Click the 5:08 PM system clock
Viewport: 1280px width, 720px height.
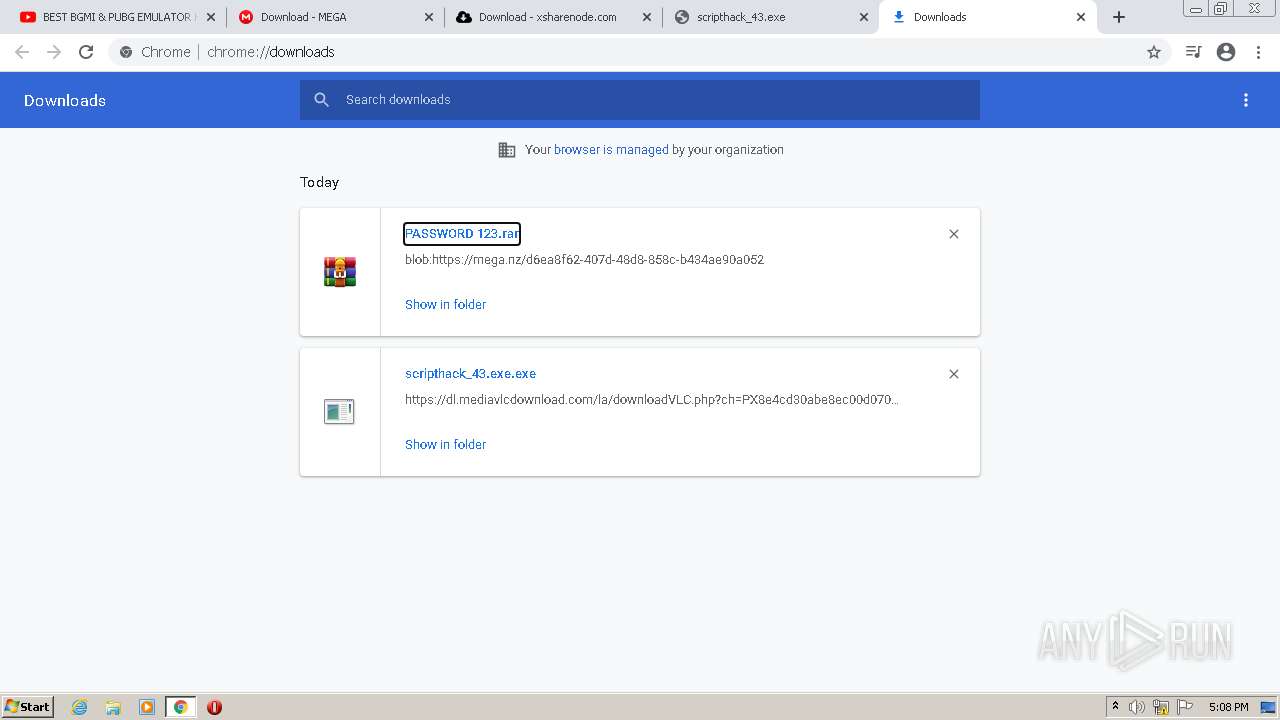point(1228,707)
